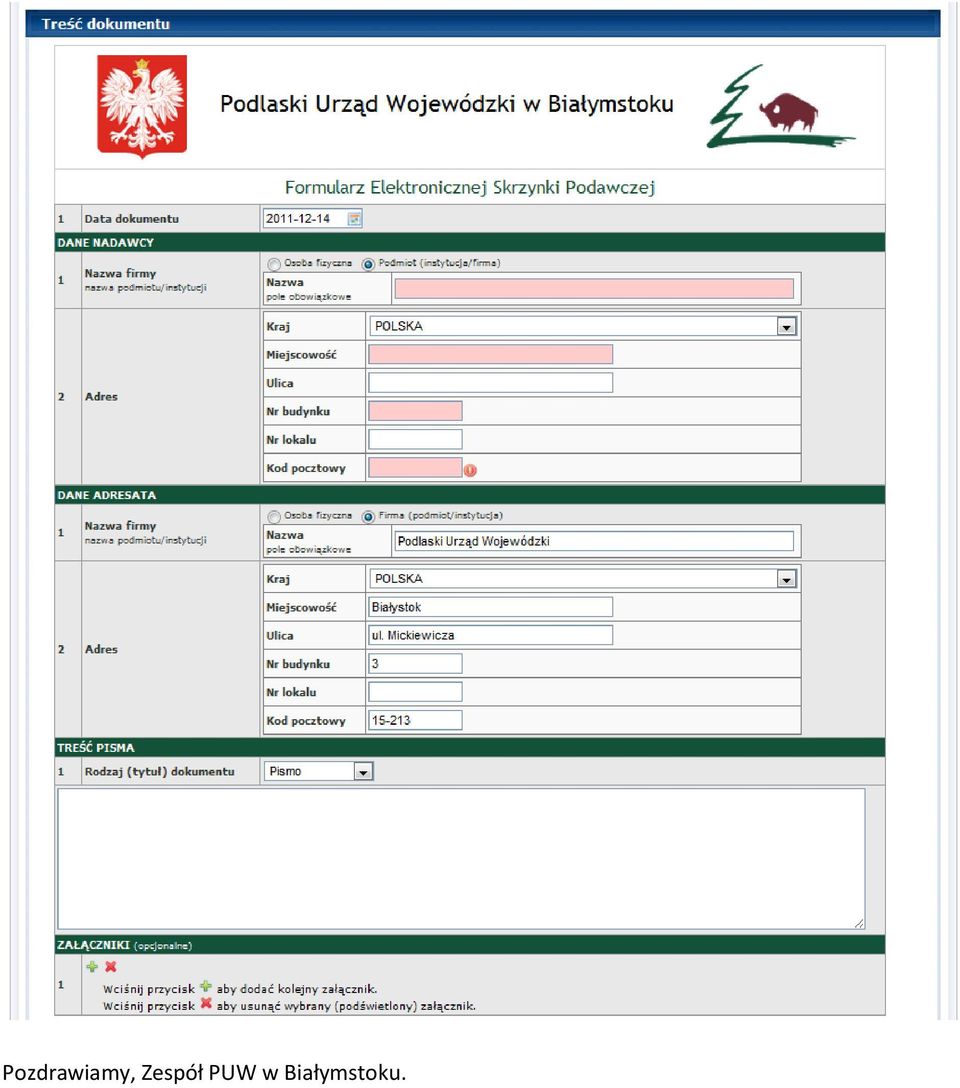The height and width of the screenshot is (1088, 960).
Task: Click the text area resize grip corner
Action: point(859,923)
